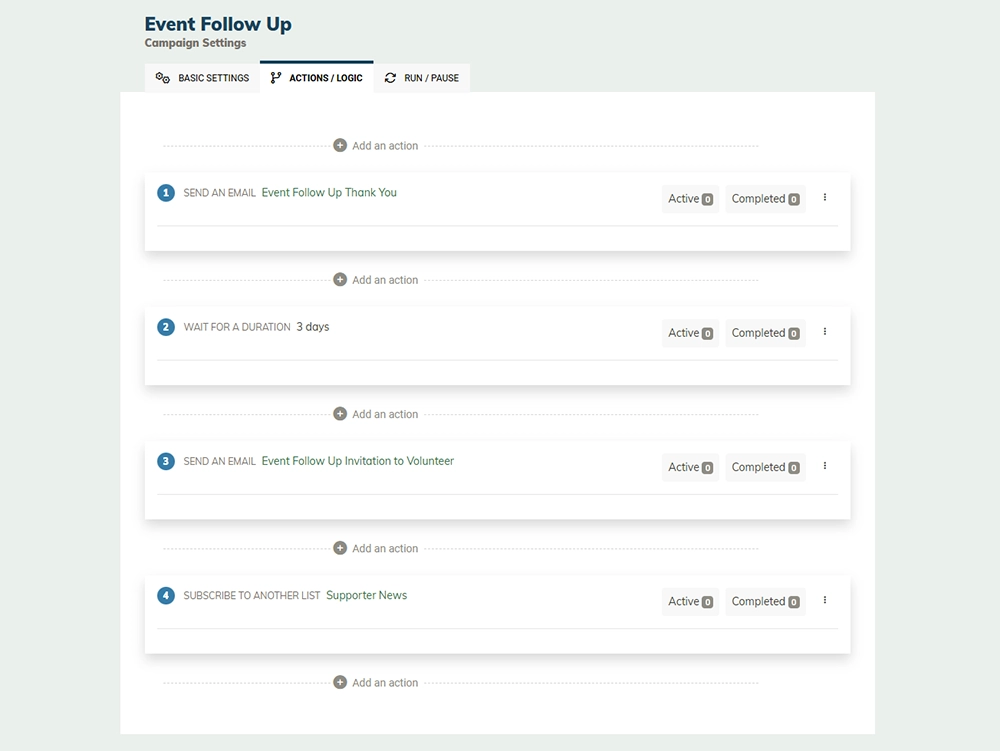Select the Actions / Logic tab
The width and height of the screenshot is (1000, 751).
point(316,77)
